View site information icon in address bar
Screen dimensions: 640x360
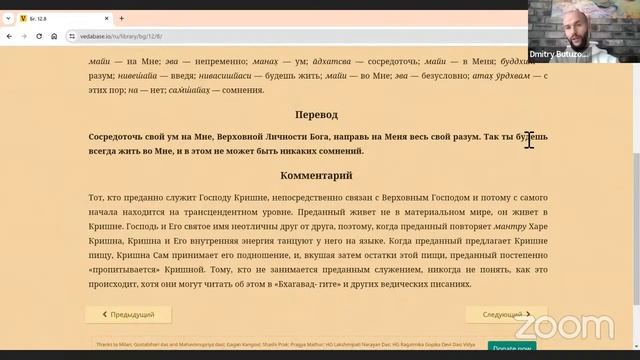[x=72, y=36]
